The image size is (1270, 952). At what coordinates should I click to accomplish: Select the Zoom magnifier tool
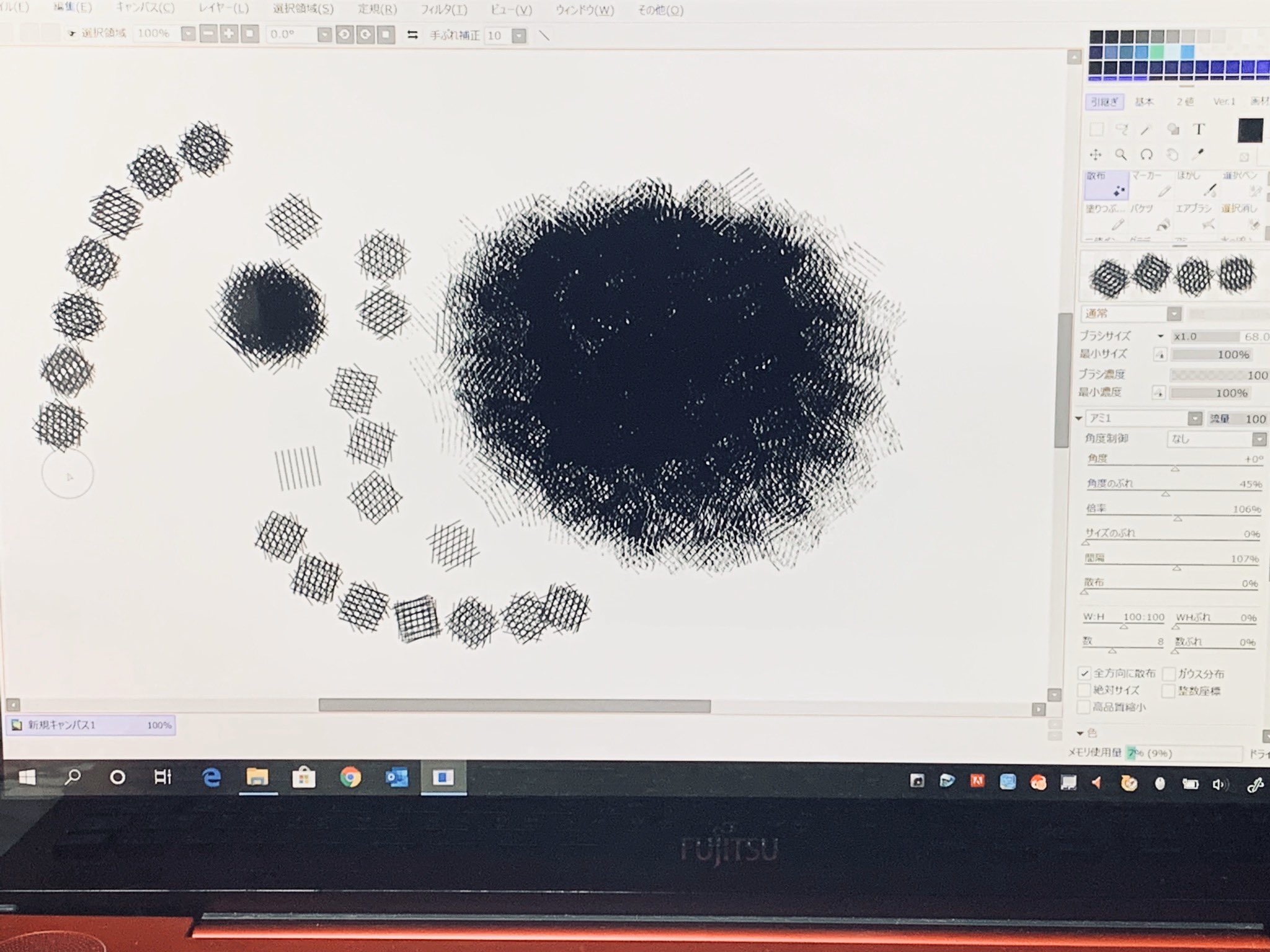(x=1121, y=154)
